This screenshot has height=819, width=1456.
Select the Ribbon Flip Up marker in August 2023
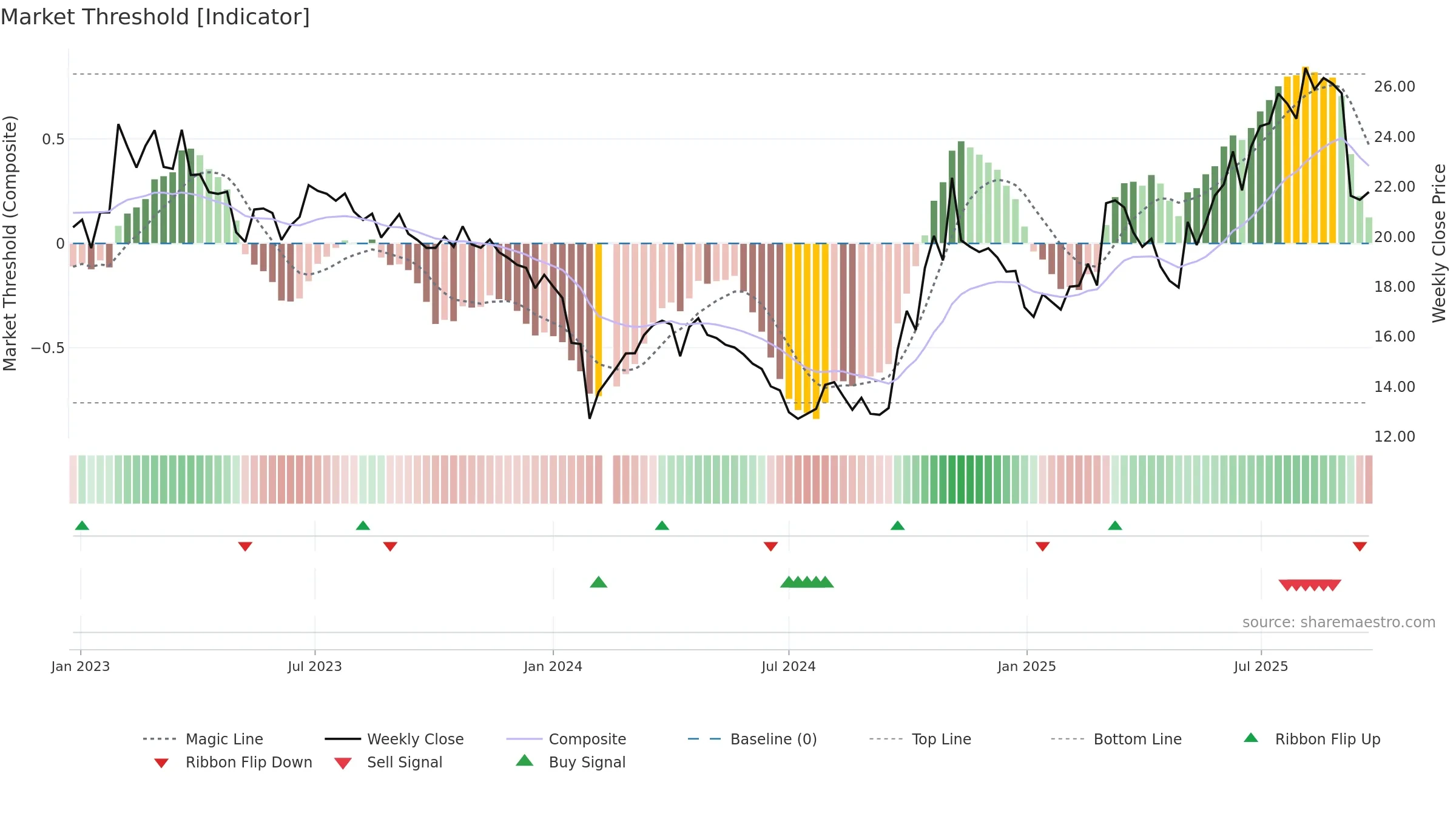(x=363, y=525)
